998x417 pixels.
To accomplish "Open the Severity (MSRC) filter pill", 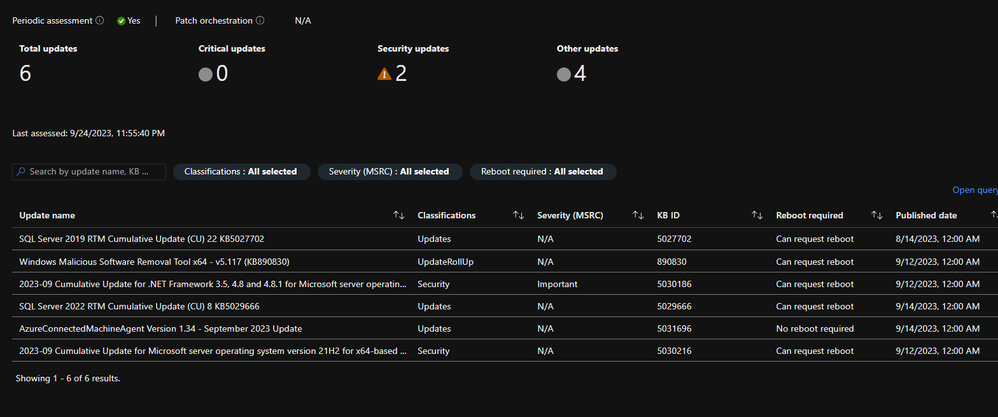I will pos(390,172).
